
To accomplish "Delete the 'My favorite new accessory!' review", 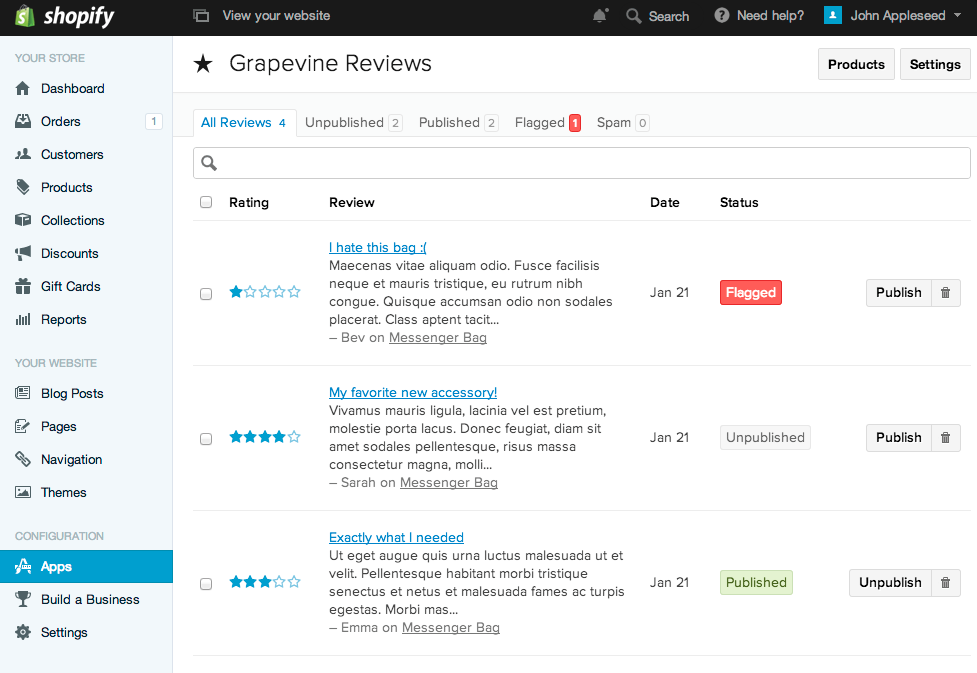I will (945, 437).
